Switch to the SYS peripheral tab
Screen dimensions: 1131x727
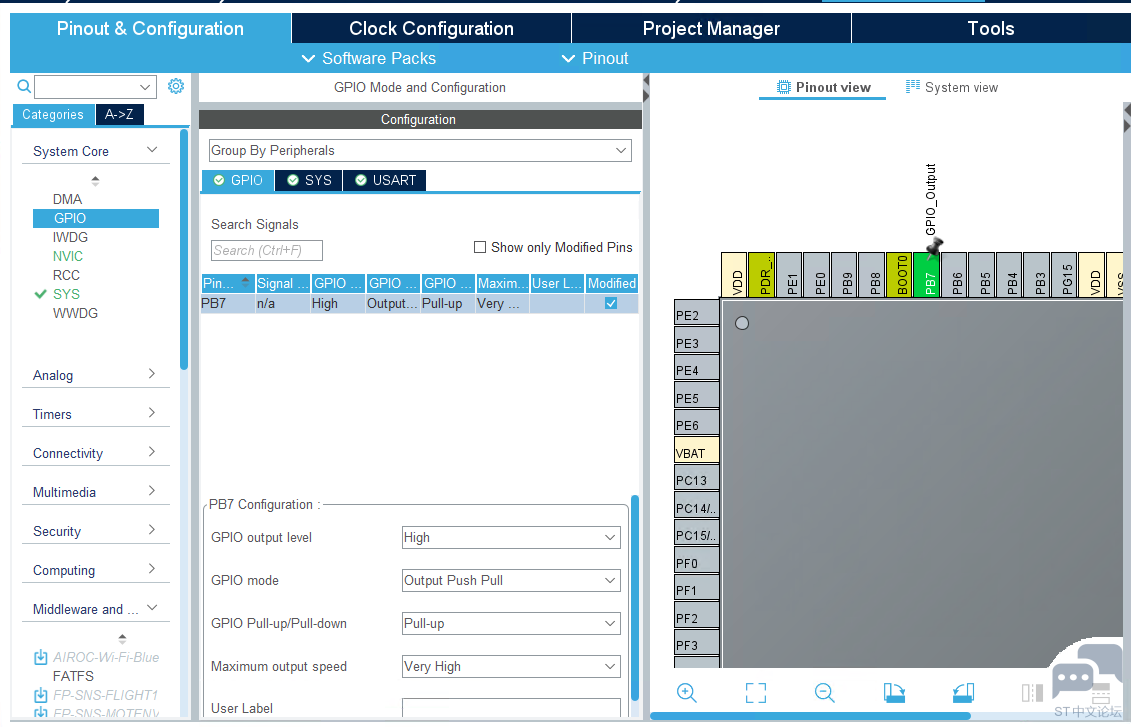[309, 180]
